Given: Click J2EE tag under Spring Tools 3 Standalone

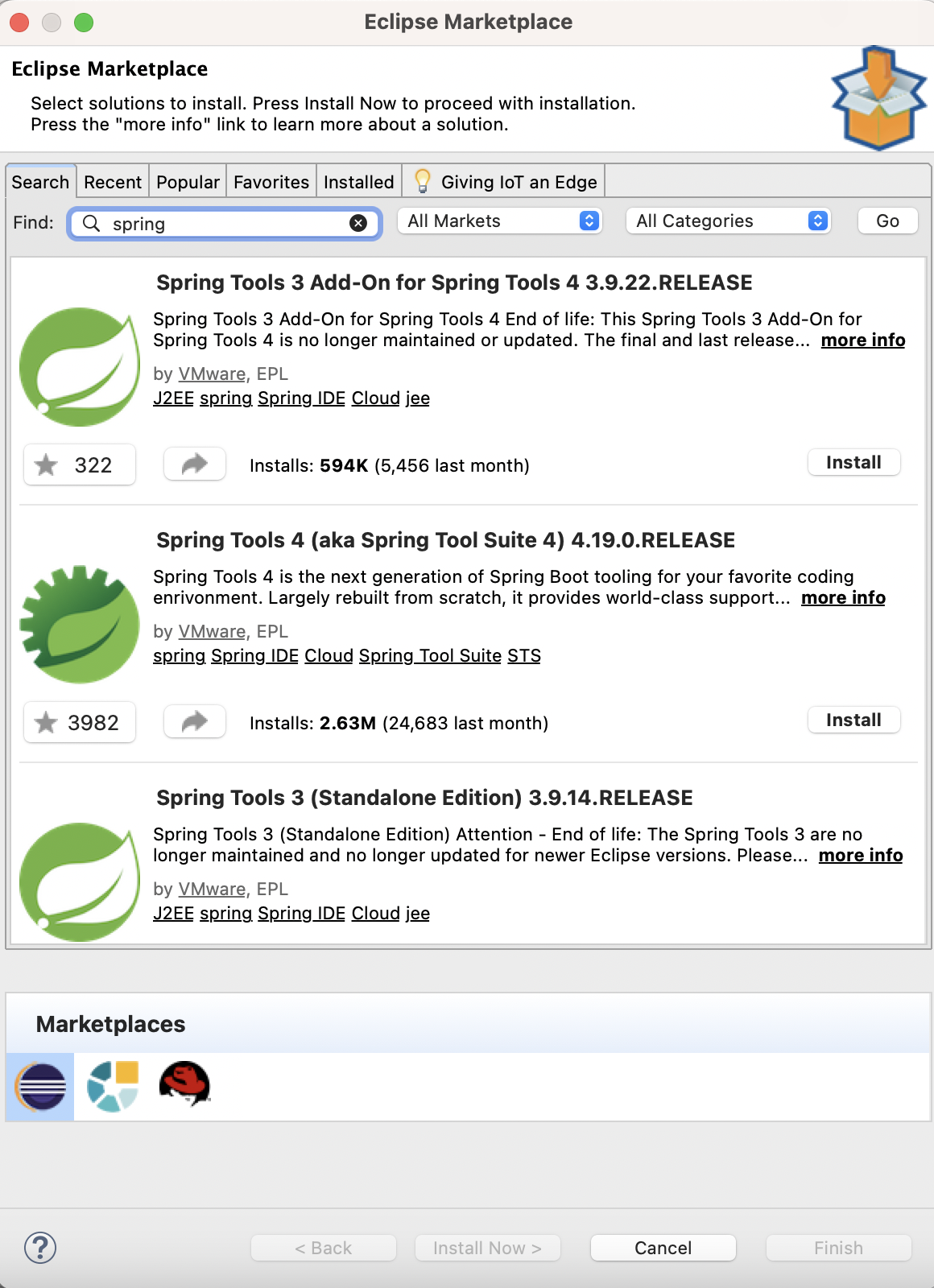Looking at the screenshot, I should click(x=173, y=913).
